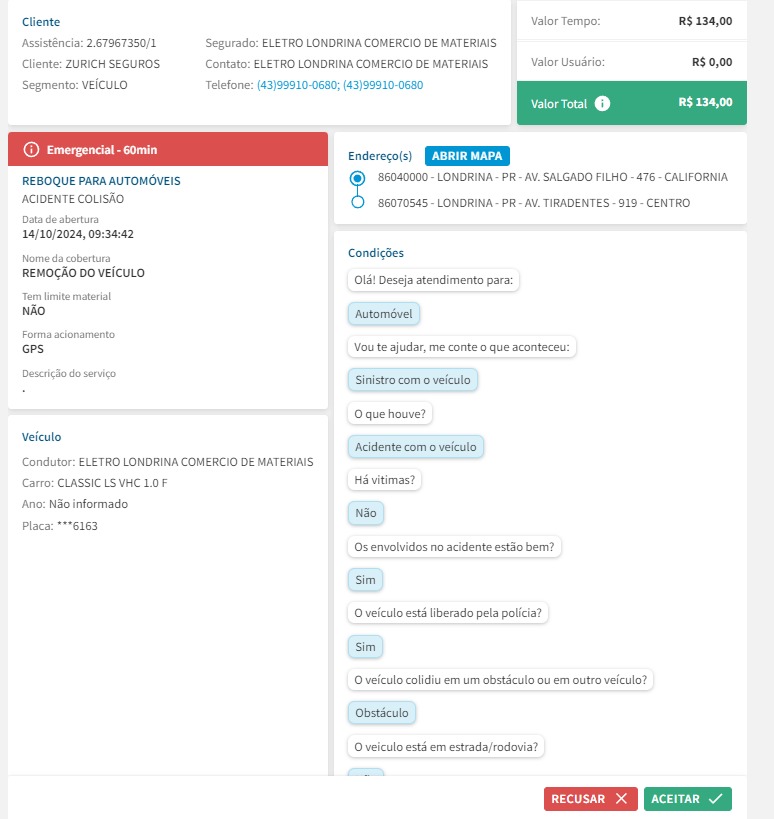Click the AV. SALGADO FILHO address line
The height and width of the screenshot is (819, 774).
pos(552,177)
